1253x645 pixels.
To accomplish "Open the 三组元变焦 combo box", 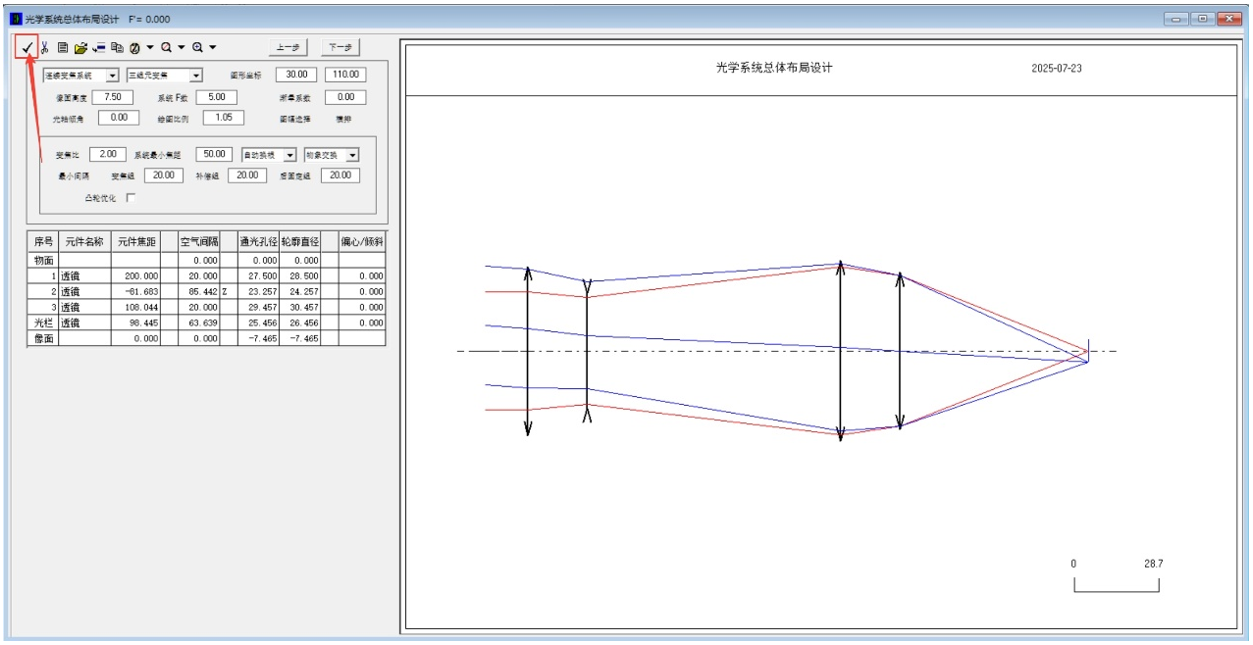I will [196, 75].
